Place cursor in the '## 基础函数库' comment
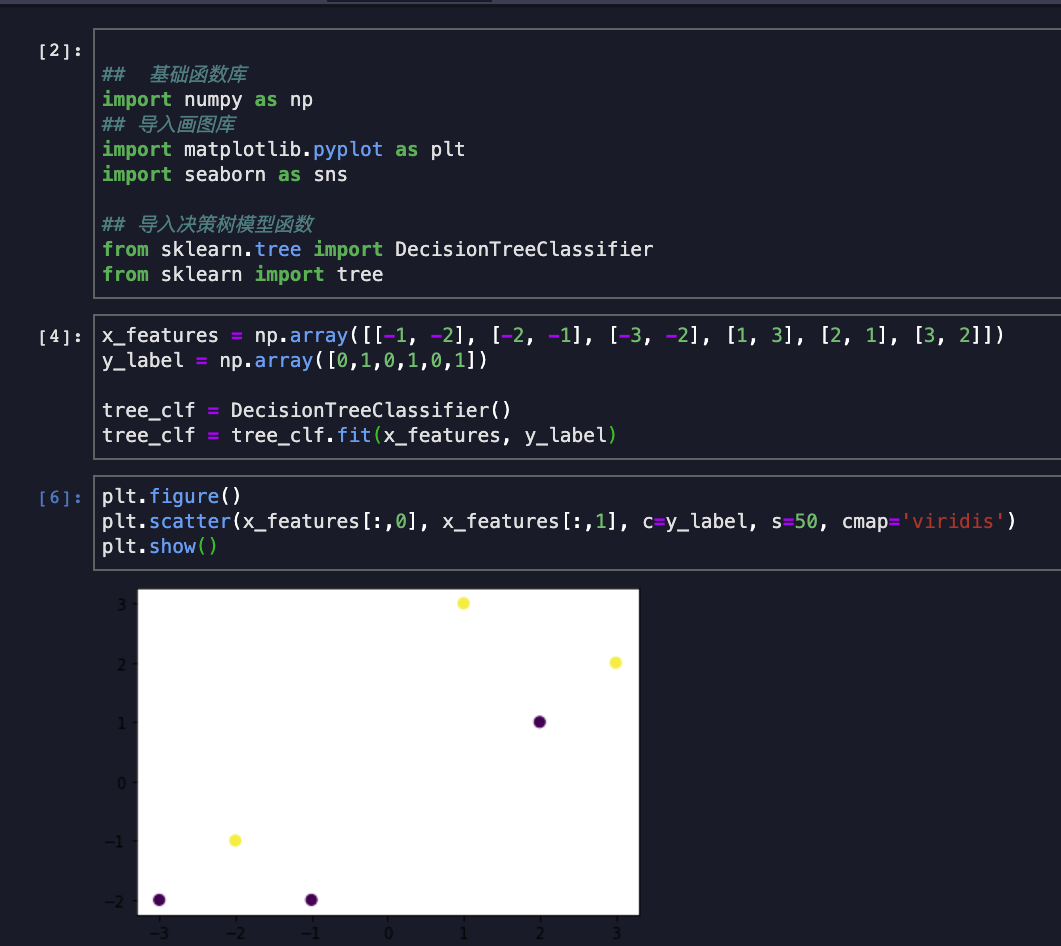Screen dimensions: 1061x946 click(x=175, y=74)
